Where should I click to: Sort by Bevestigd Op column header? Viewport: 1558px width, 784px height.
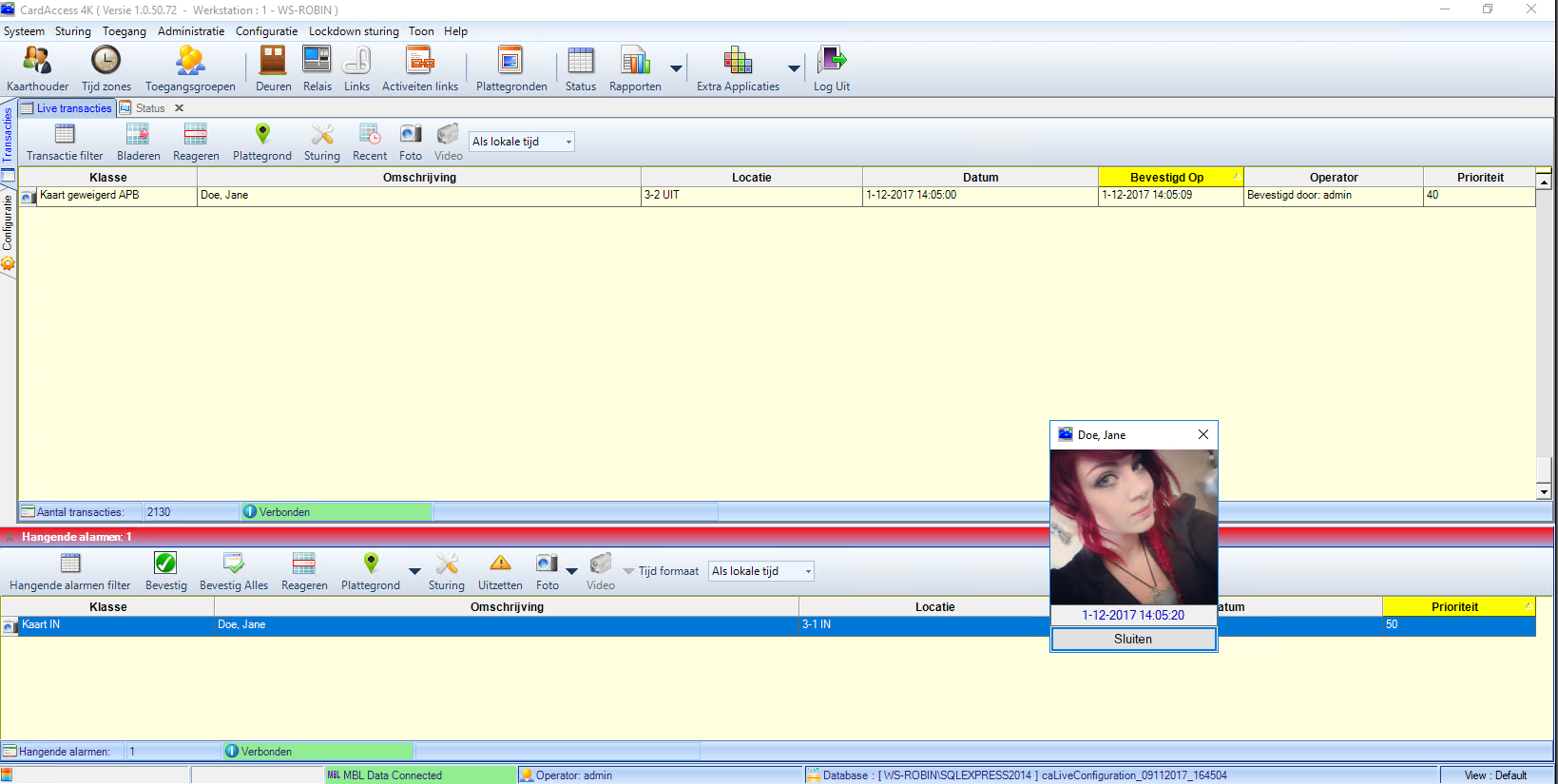pos(1170,177)
